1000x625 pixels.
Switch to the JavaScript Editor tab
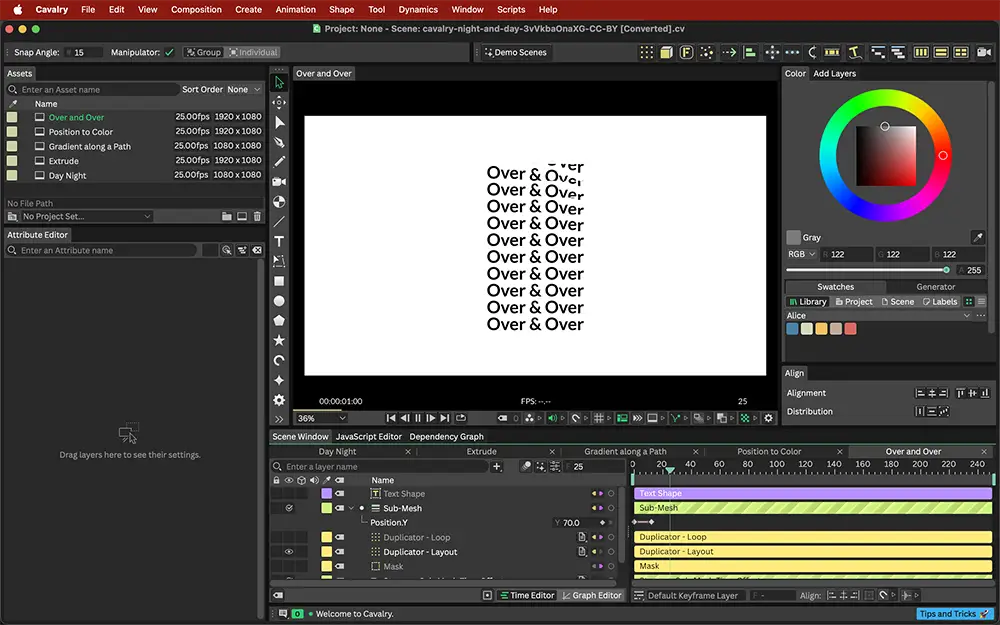point(369,437)
